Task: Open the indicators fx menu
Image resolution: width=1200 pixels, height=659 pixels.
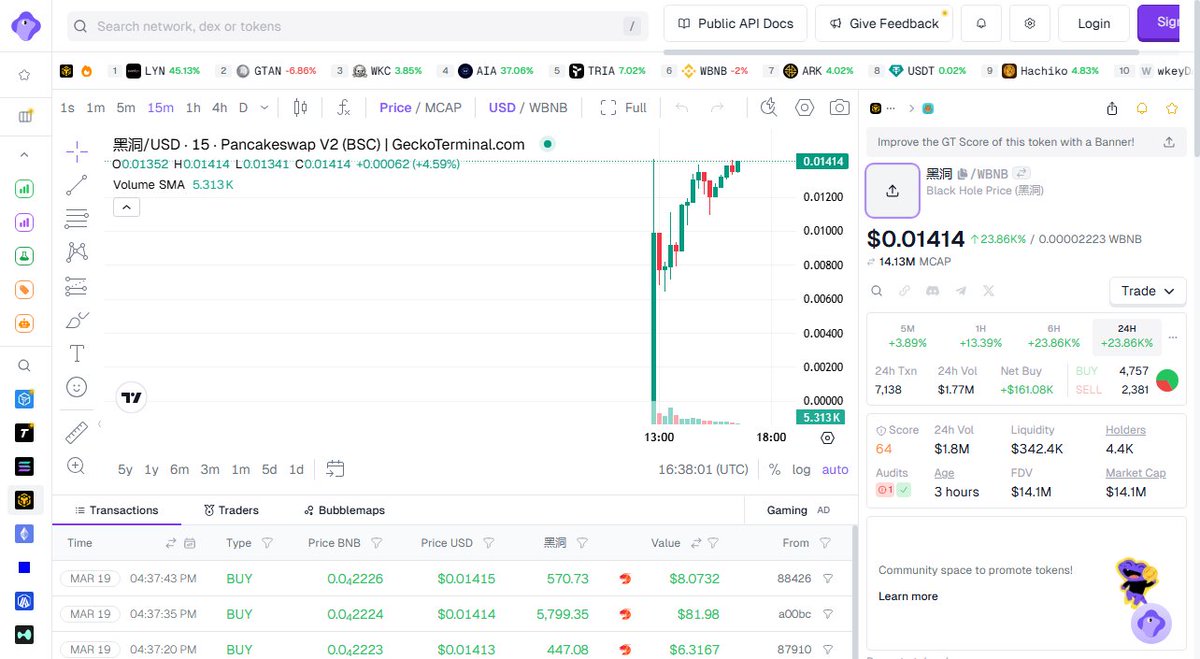Action: pyautogui.click(x=343, y=107)
